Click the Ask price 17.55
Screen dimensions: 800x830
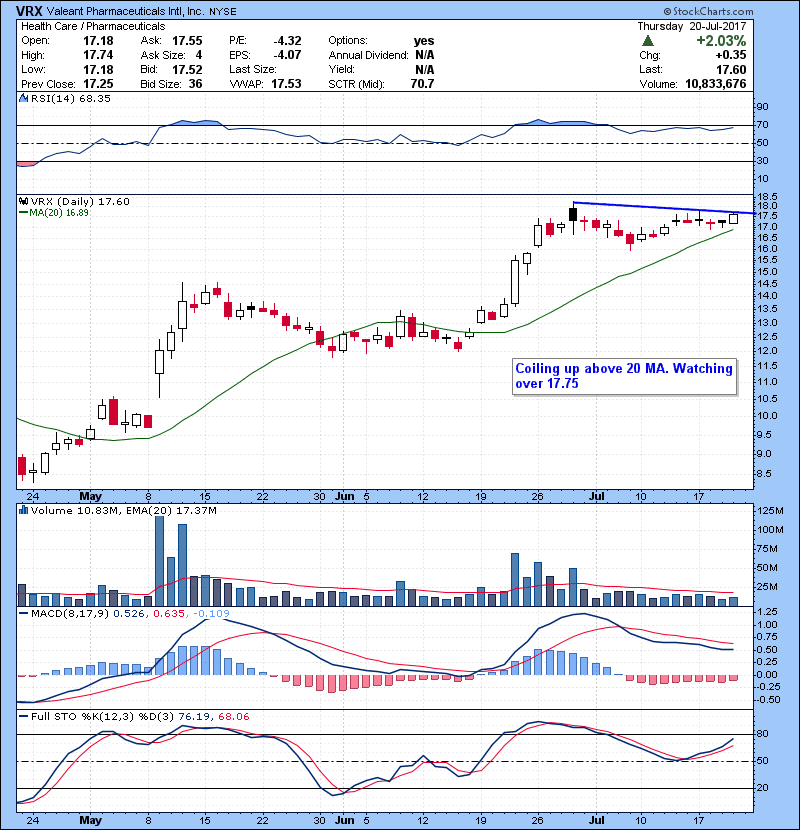point(187,41)
